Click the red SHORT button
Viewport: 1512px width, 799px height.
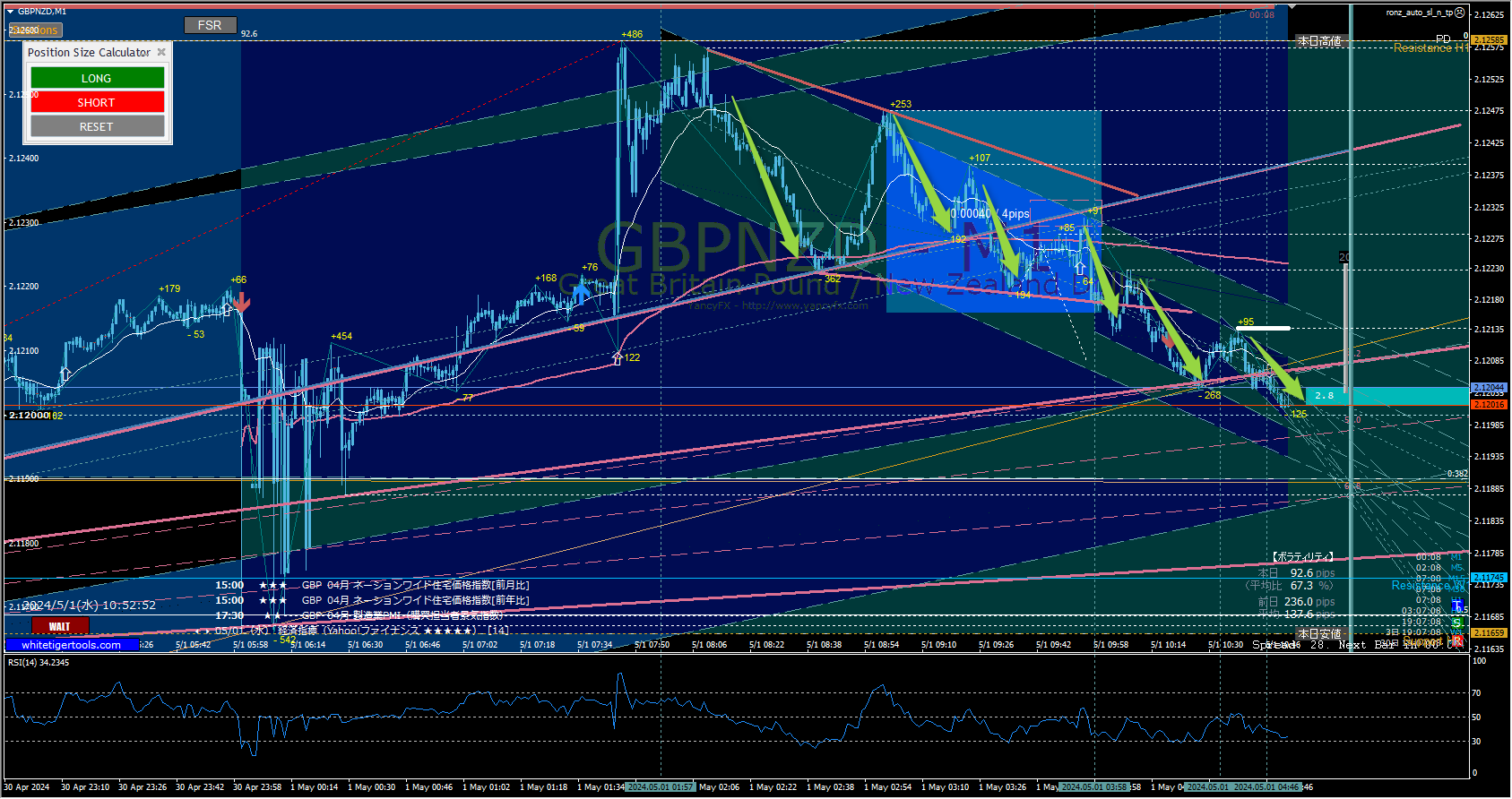[97, 103]
